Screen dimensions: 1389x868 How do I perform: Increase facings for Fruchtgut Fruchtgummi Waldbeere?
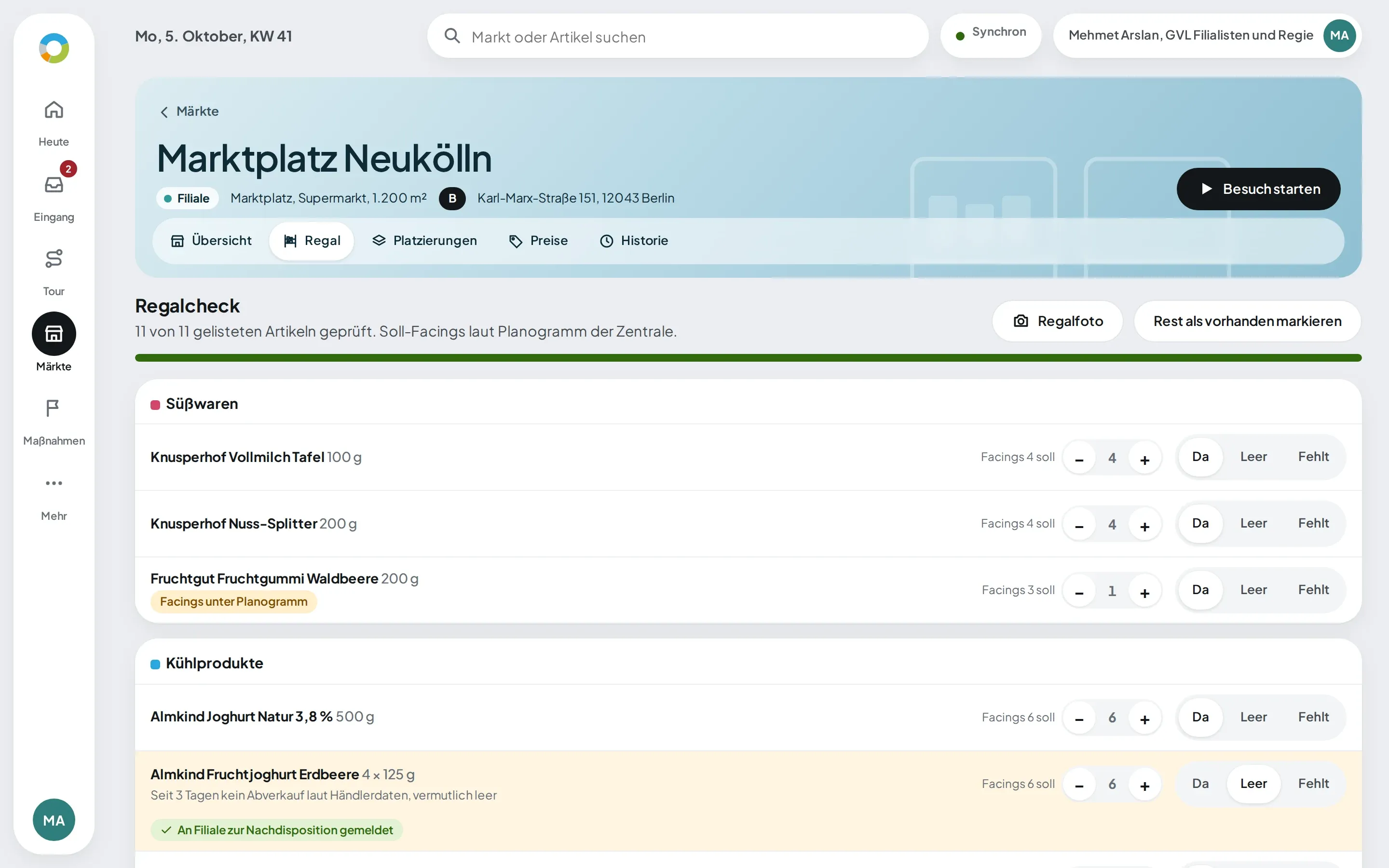coord(1144,591)
